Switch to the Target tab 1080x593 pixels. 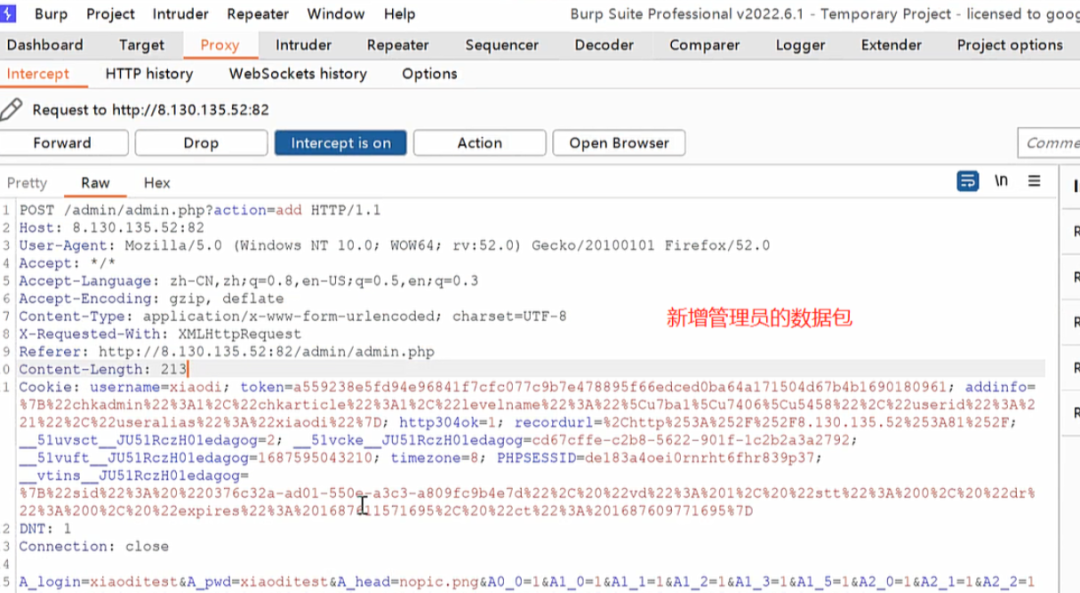point(141,45)
